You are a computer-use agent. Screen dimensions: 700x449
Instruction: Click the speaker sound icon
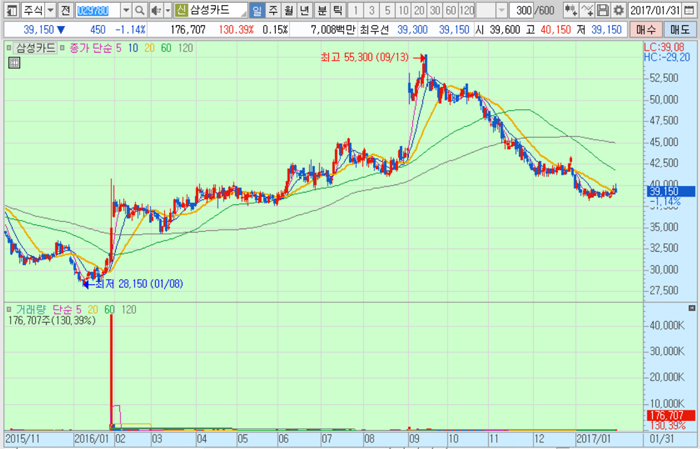[155, 10]
